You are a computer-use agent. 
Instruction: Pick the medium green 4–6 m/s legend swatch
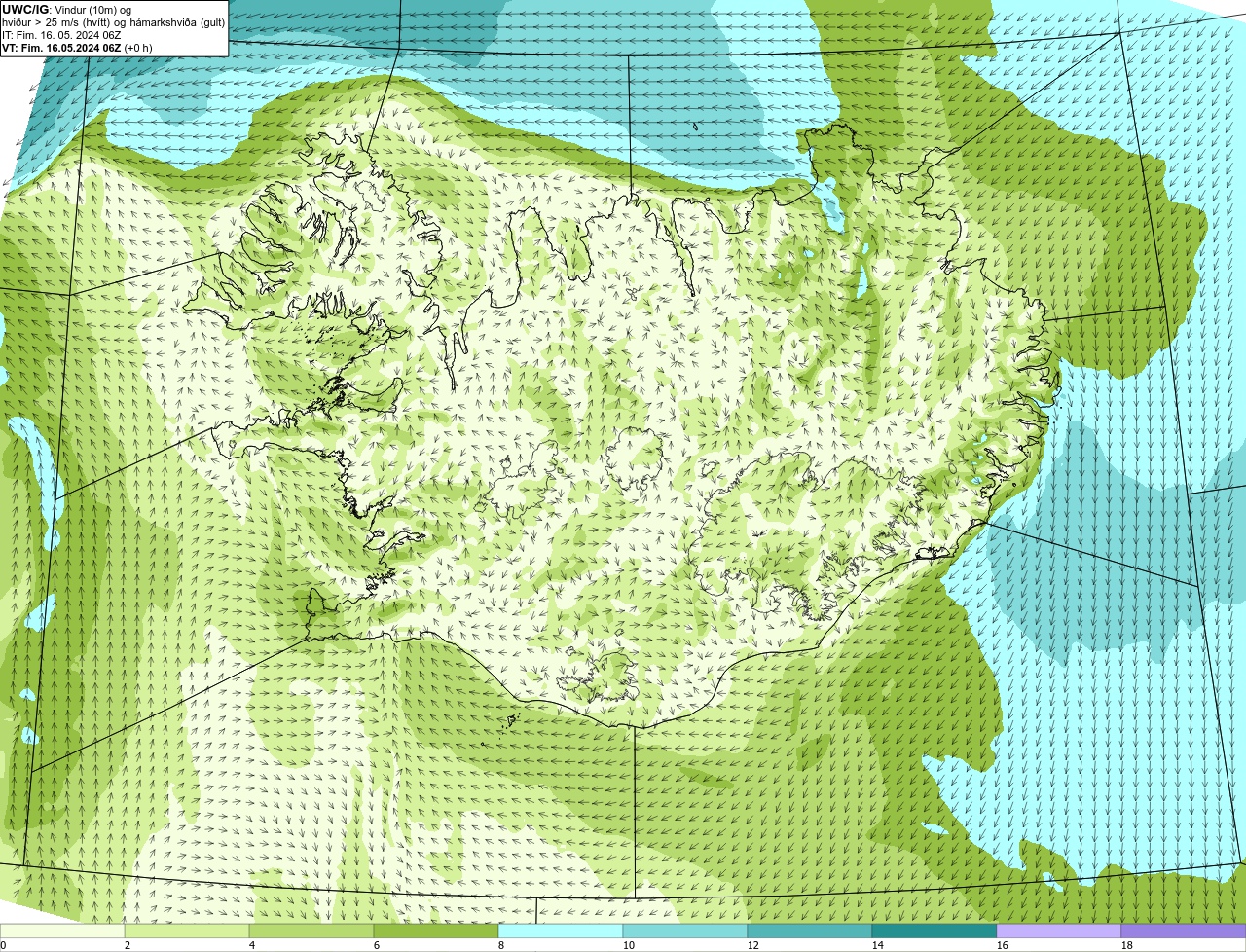[x=311, y=932]
